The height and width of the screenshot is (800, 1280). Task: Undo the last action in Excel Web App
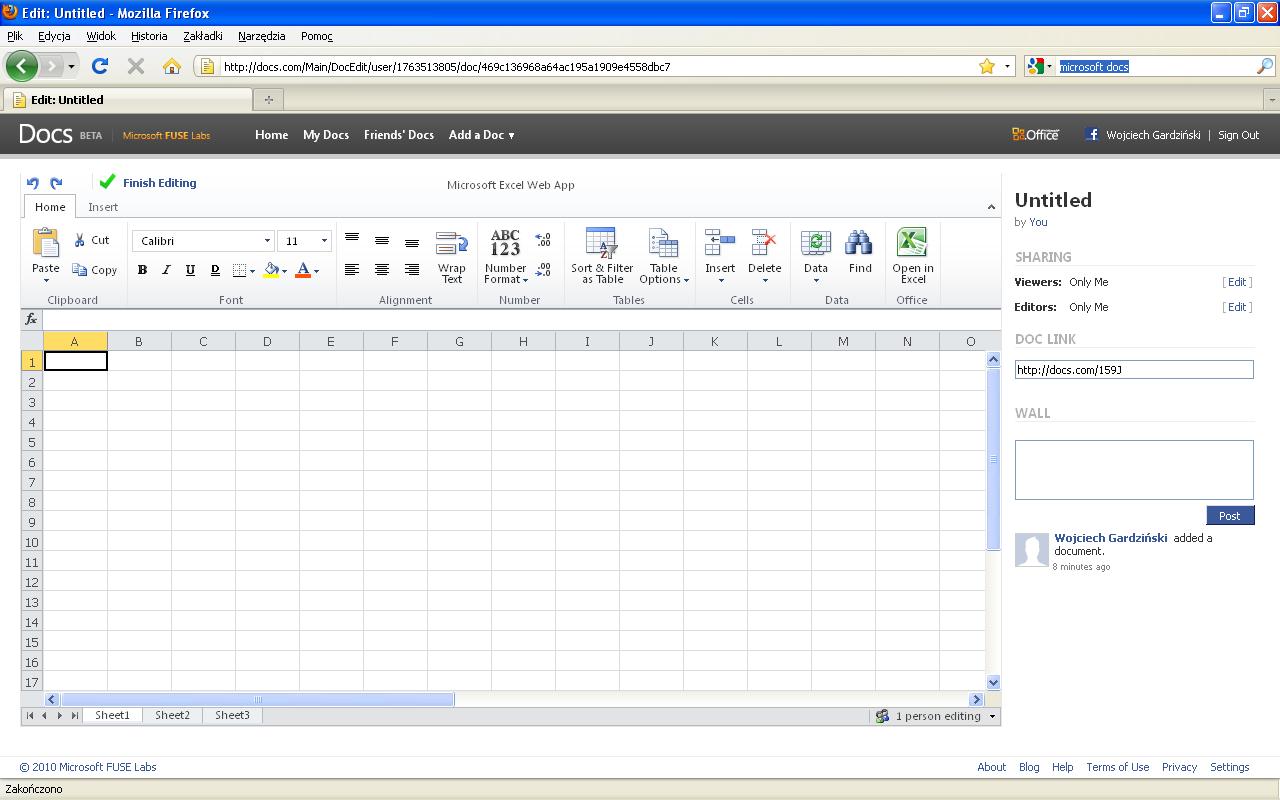click(x=32, y=183)
